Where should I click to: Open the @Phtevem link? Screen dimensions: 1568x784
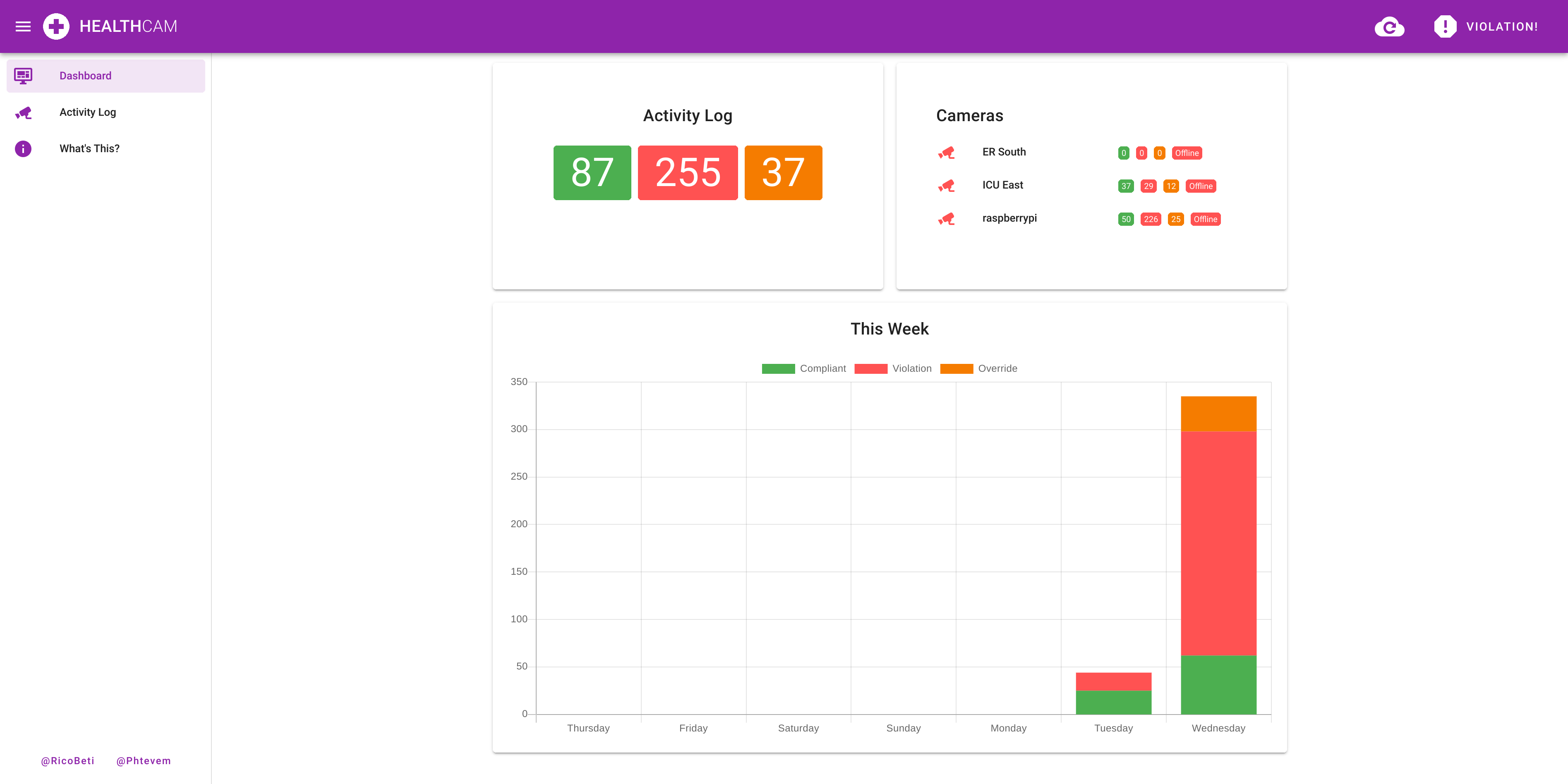144,761
